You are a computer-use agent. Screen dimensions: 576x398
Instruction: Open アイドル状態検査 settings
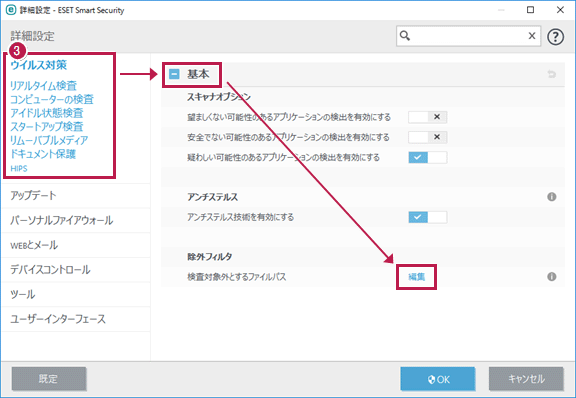[x=47, y=113]
